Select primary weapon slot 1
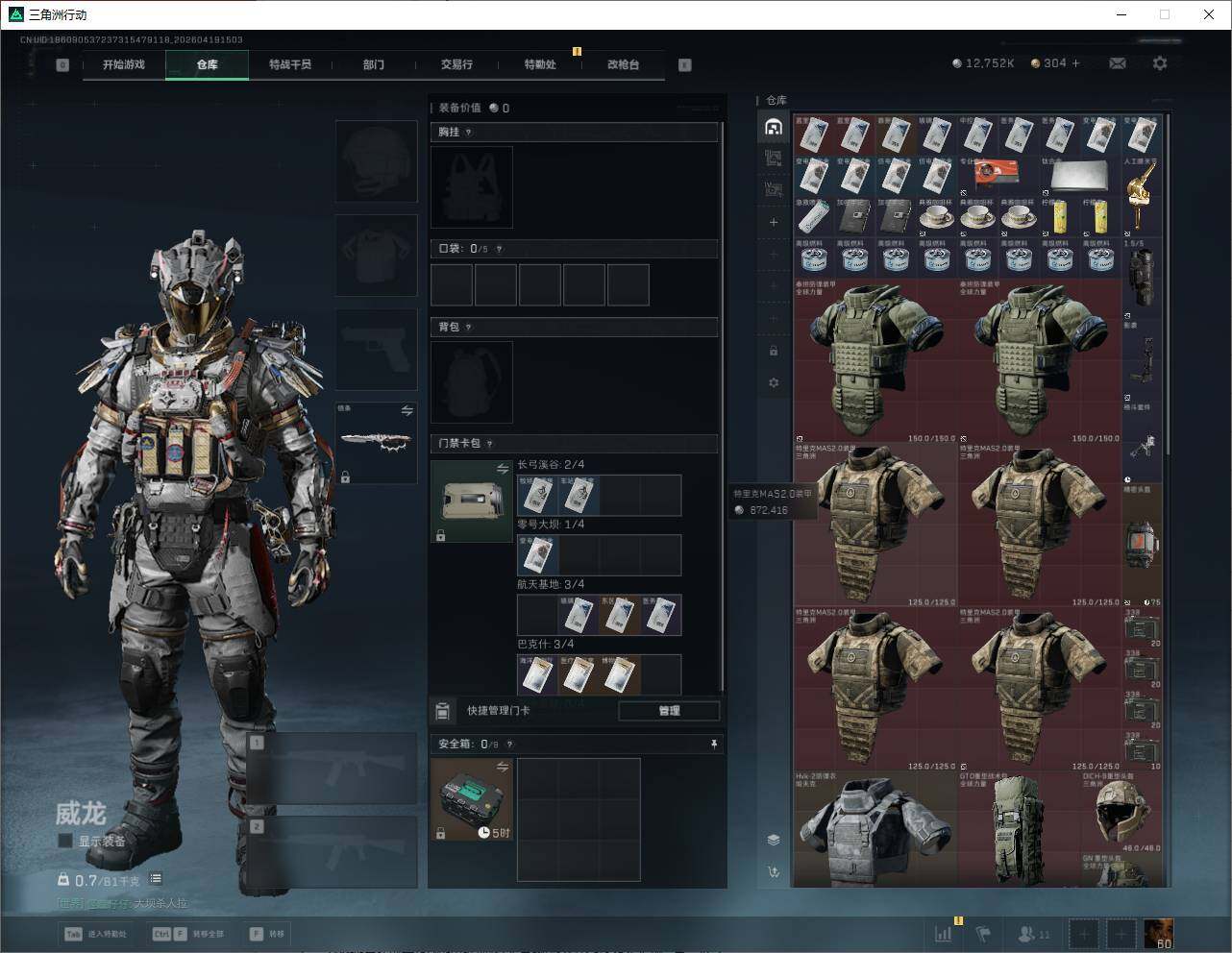 click(x=333, y=770)
